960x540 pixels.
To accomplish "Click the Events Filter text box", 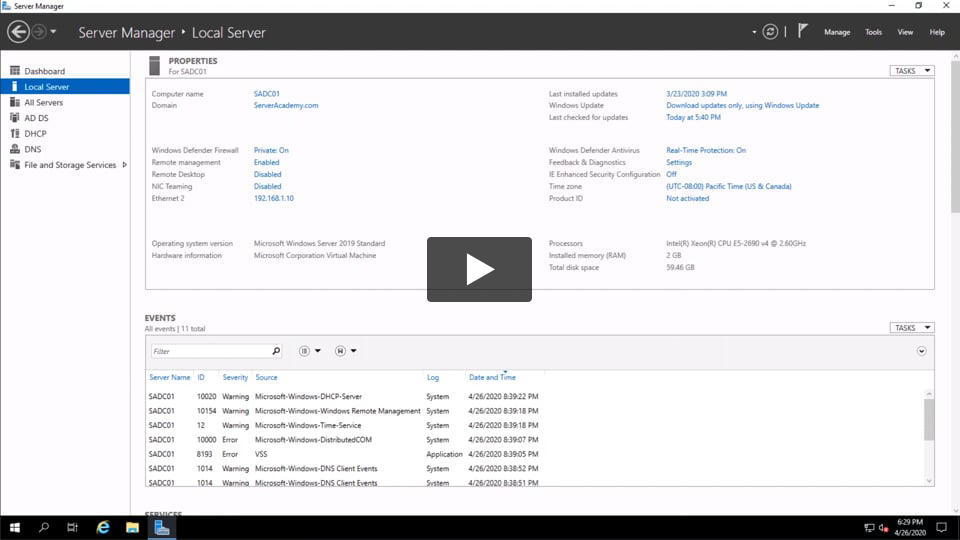I will point(210,351).
